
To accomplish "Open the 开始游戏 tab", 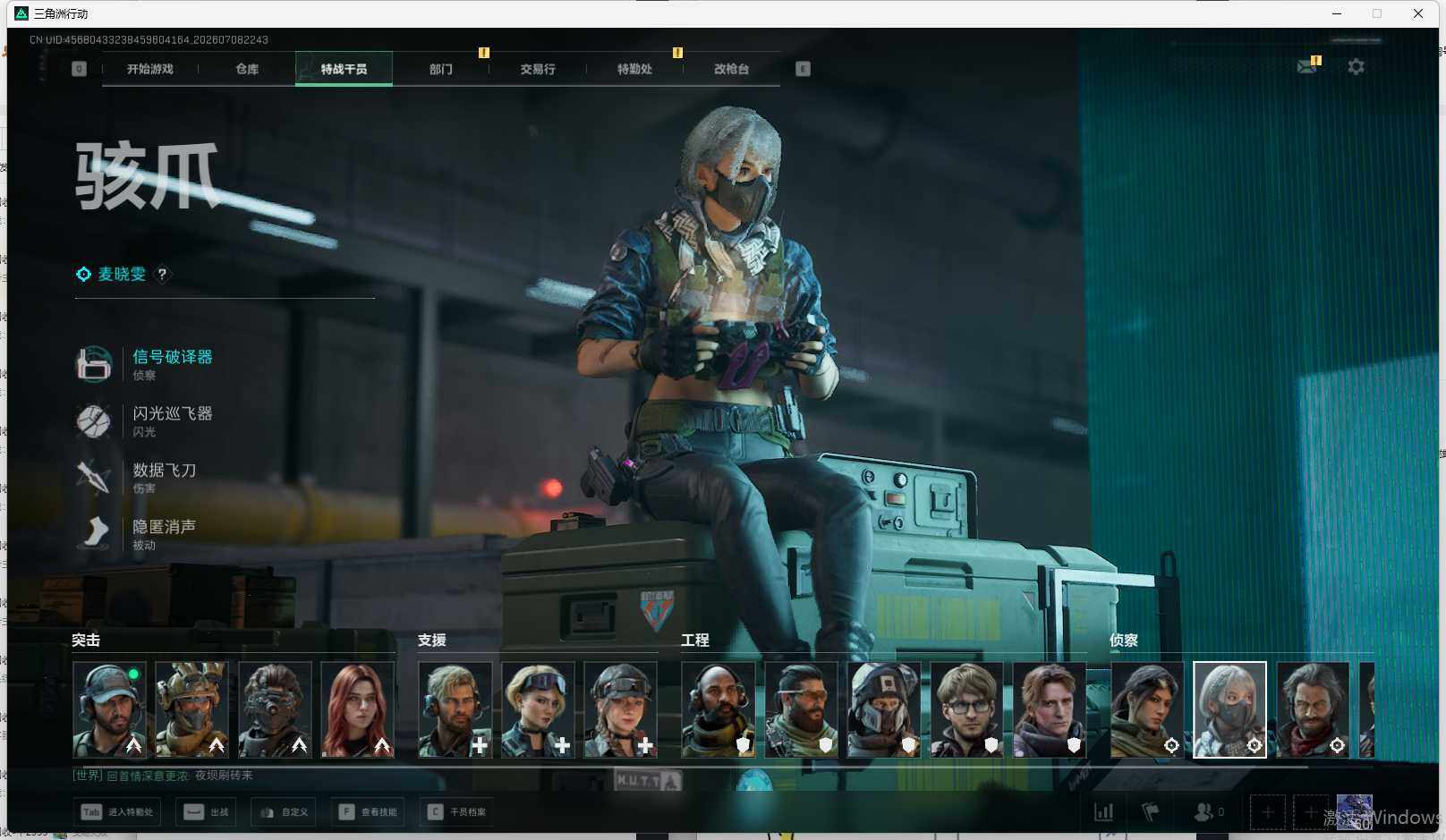I will [x=150, y=69].
